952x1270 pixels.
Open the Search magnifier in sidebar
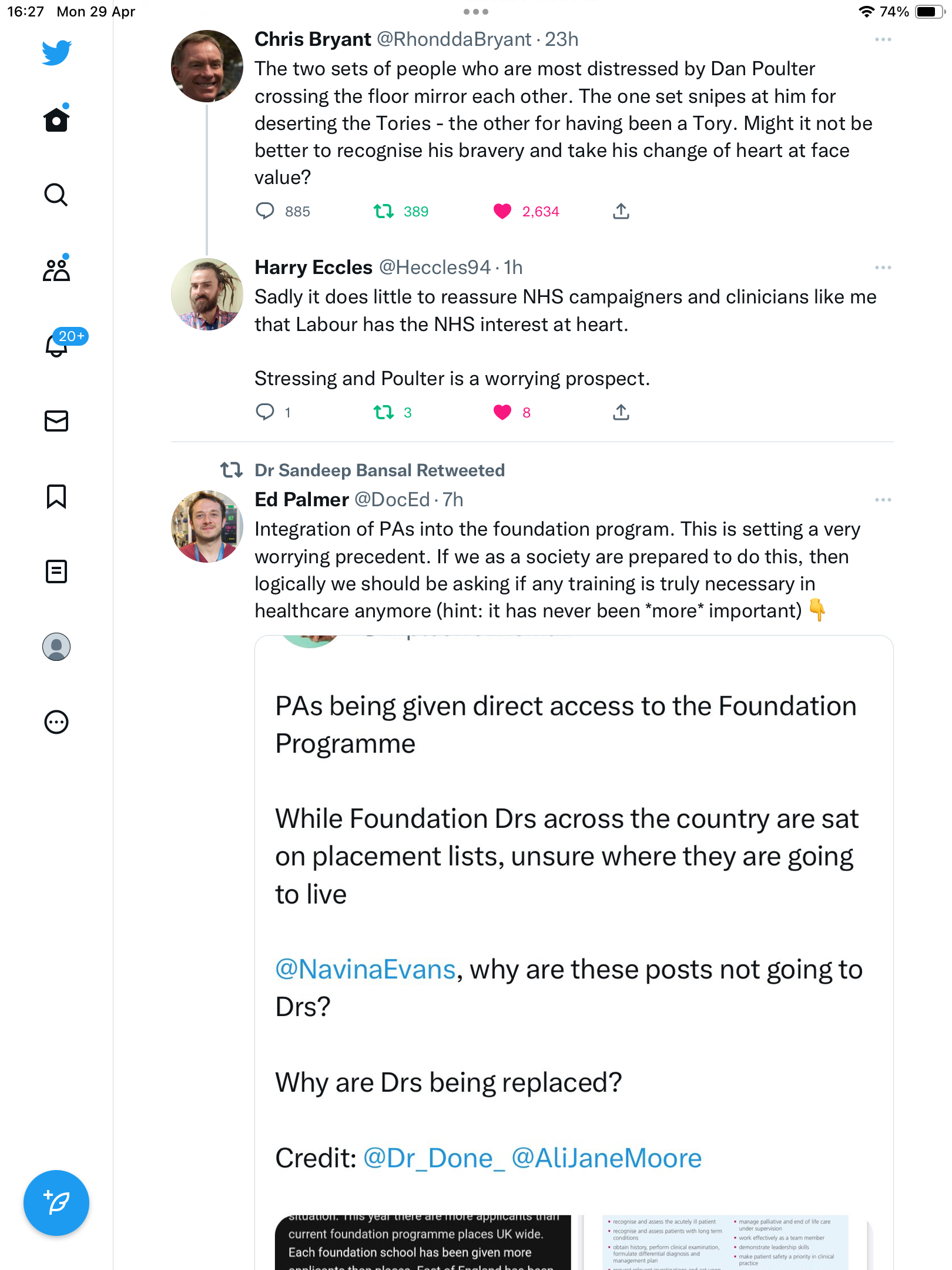click(x=56, y=195)
